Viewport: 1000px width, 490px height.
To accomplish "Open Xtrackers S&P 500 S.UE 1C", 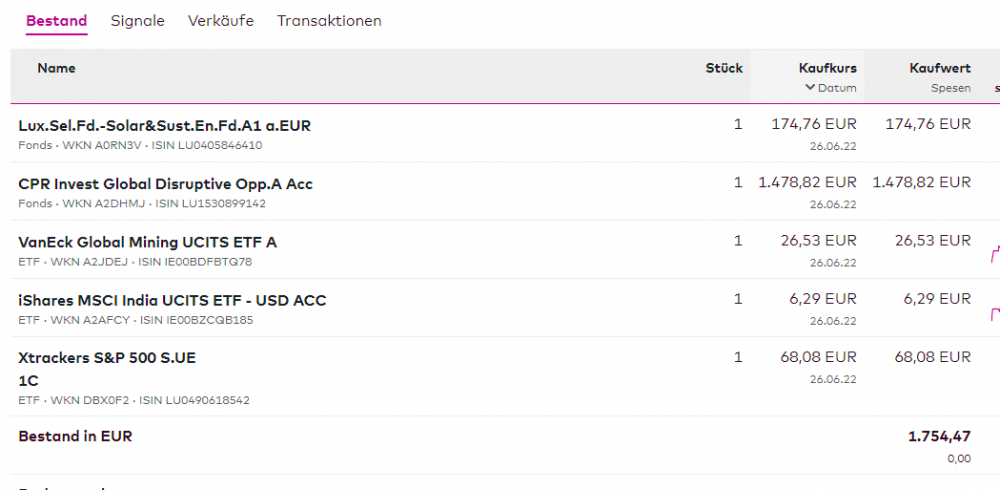I will tap(100, 358).
